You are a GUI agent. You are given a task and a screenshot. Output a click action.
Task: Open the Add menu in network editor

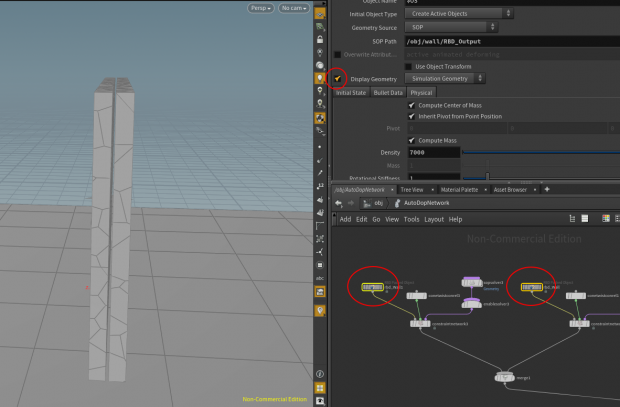pos(345,219)
